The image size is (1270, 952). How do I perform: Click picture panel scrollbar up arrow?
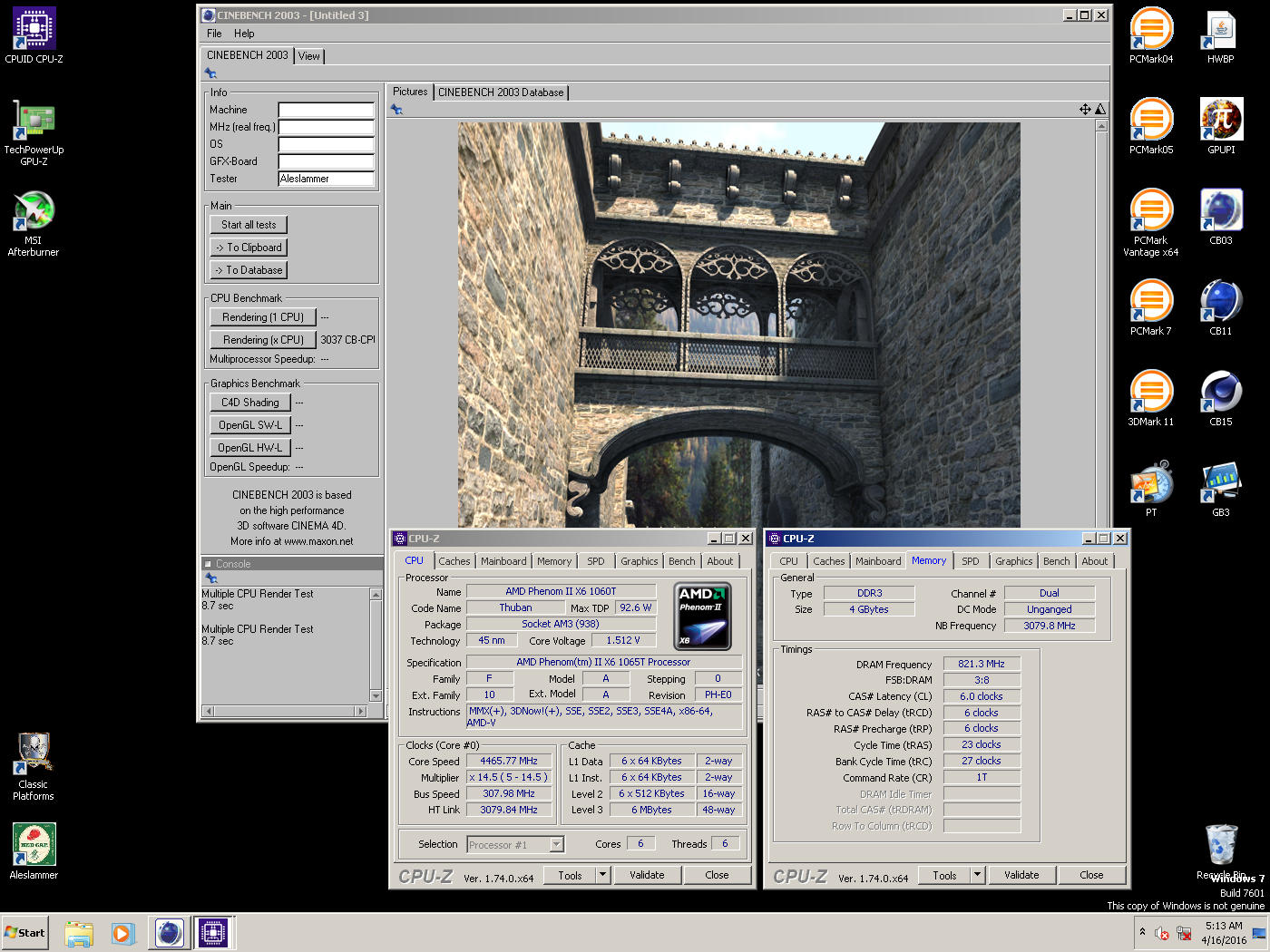tap(1101, 126)
